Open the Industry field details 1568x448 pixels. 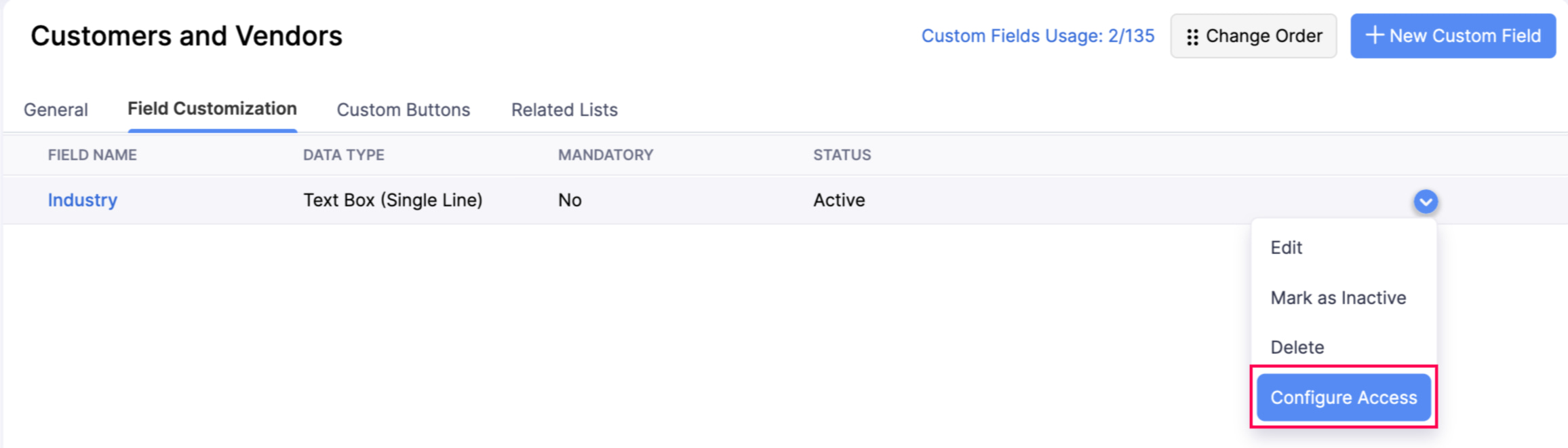82,200
